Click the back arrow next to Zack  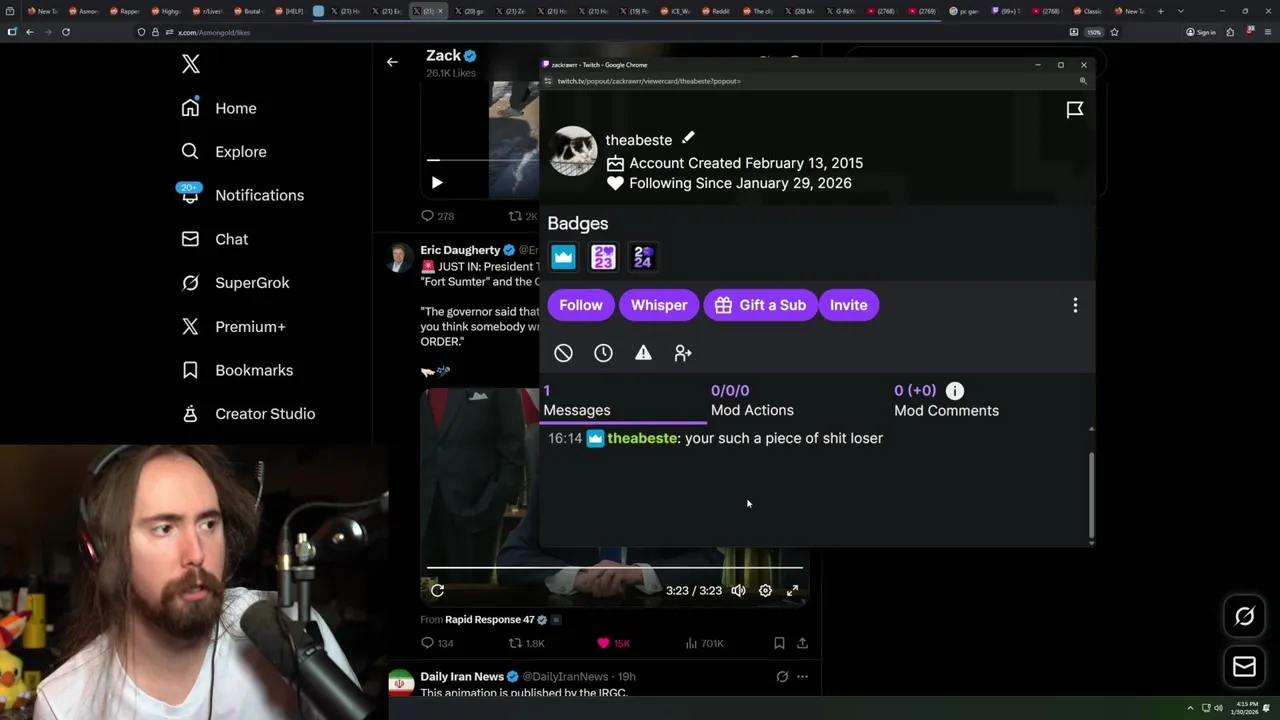(x=392, y=62)
